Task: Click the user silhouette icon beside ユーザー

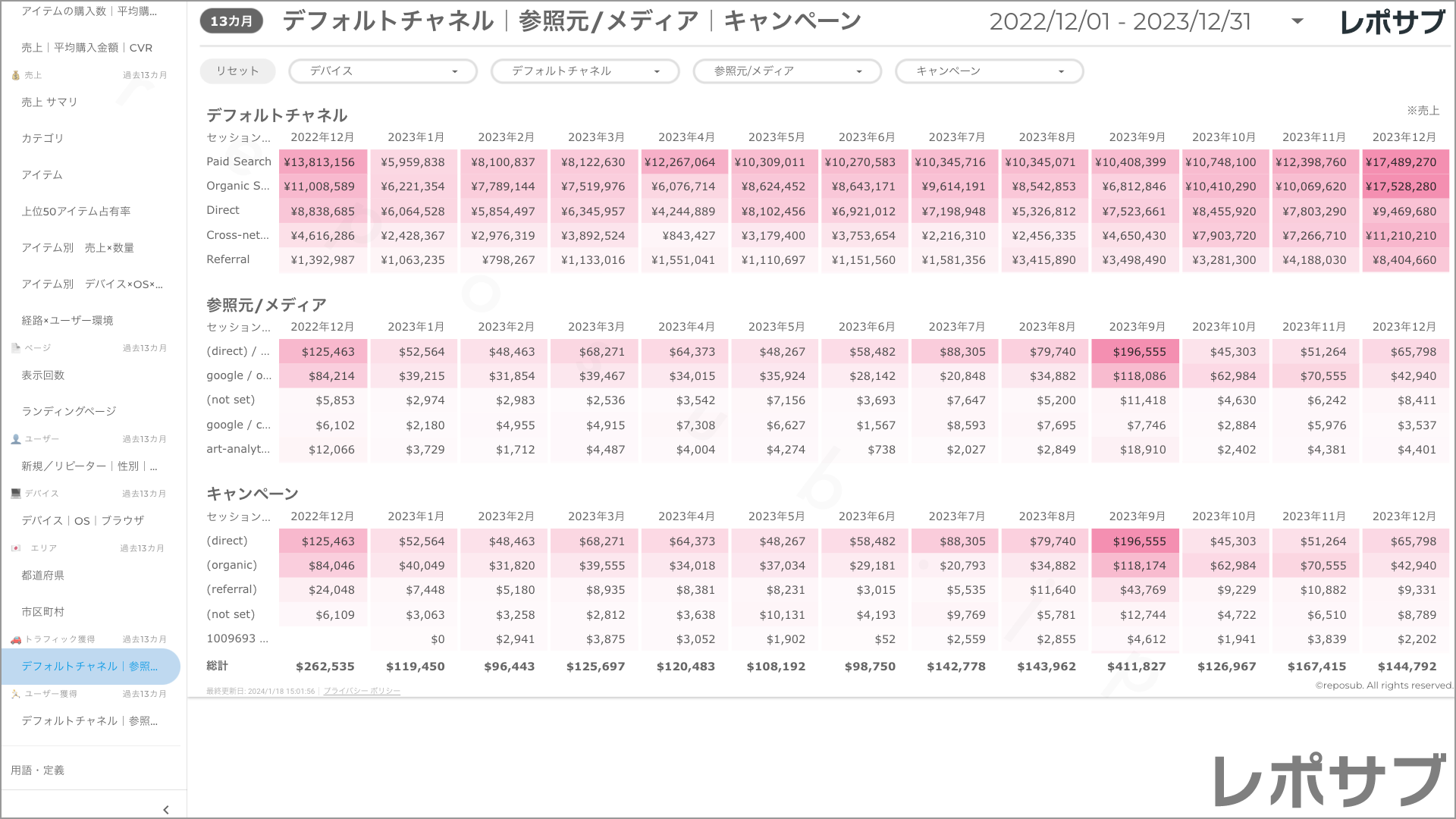Action: pyautogui.click(x=15, y=439)
